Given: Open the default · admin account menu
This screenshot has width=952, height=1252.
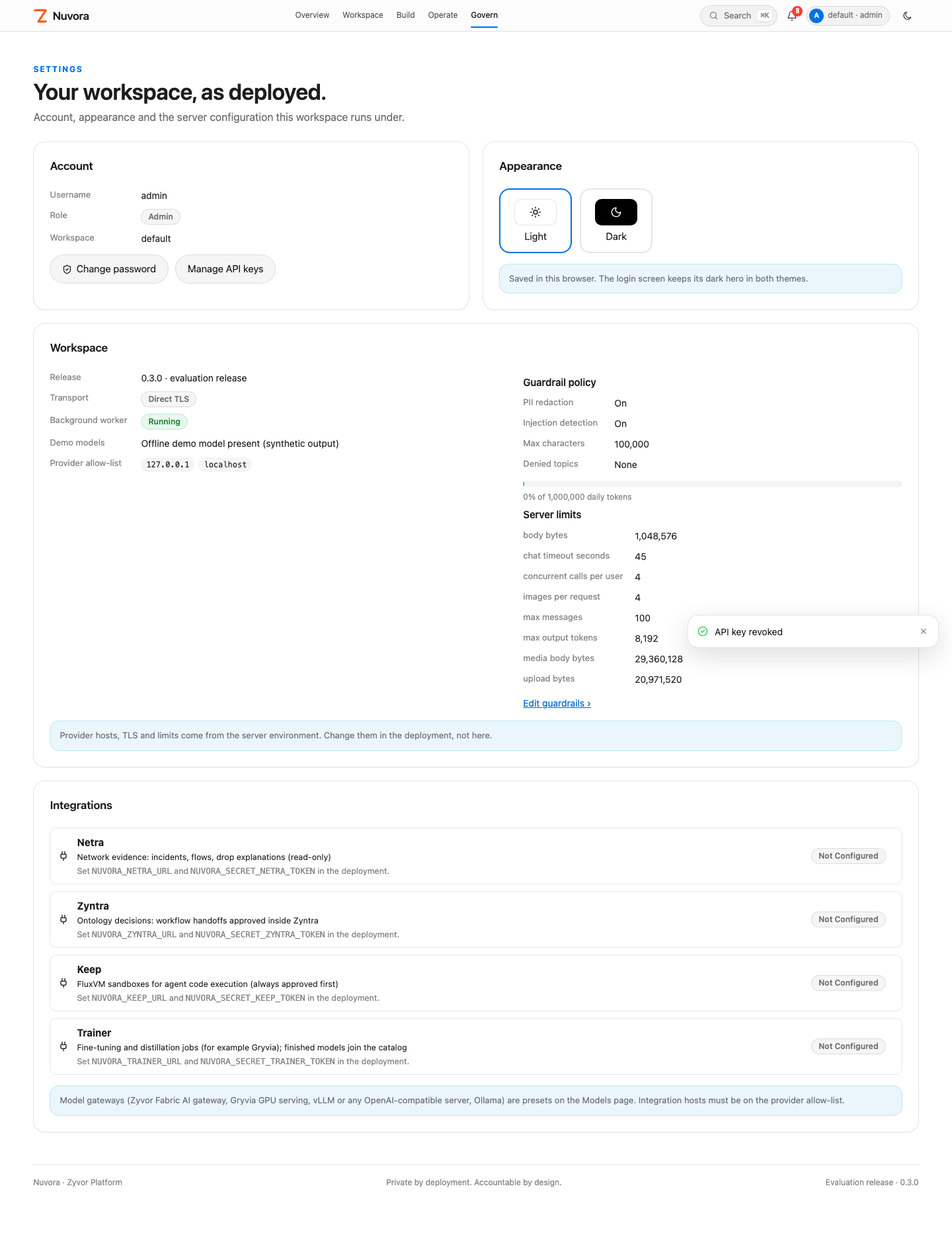Looking at the screenshot, I should click(x=848, y=16).
